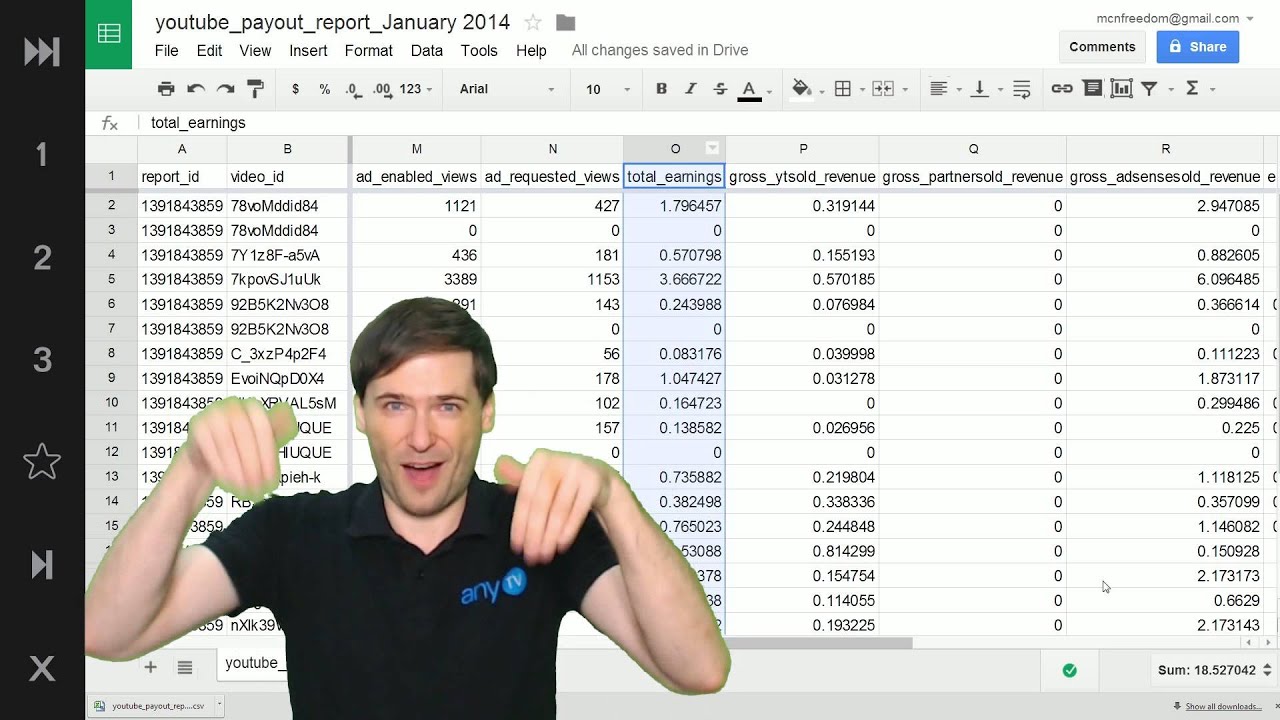Undo the last action

tap(196, 89)
